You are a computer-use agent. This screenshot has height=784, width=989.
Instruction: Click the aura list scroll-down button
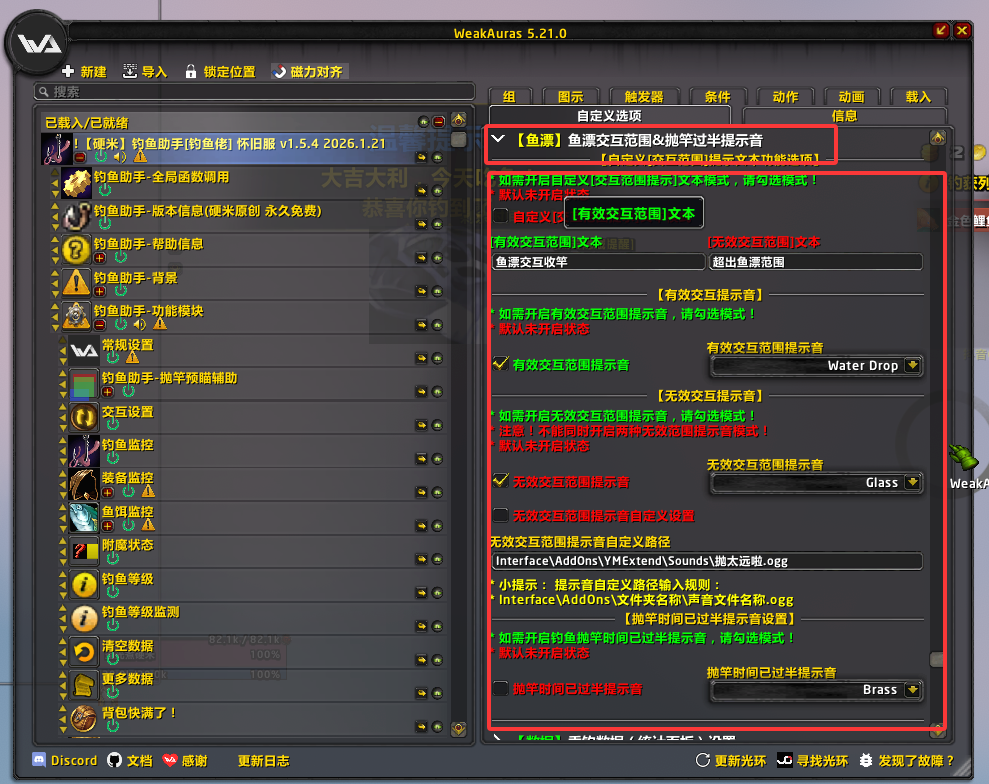coord(459,728)
